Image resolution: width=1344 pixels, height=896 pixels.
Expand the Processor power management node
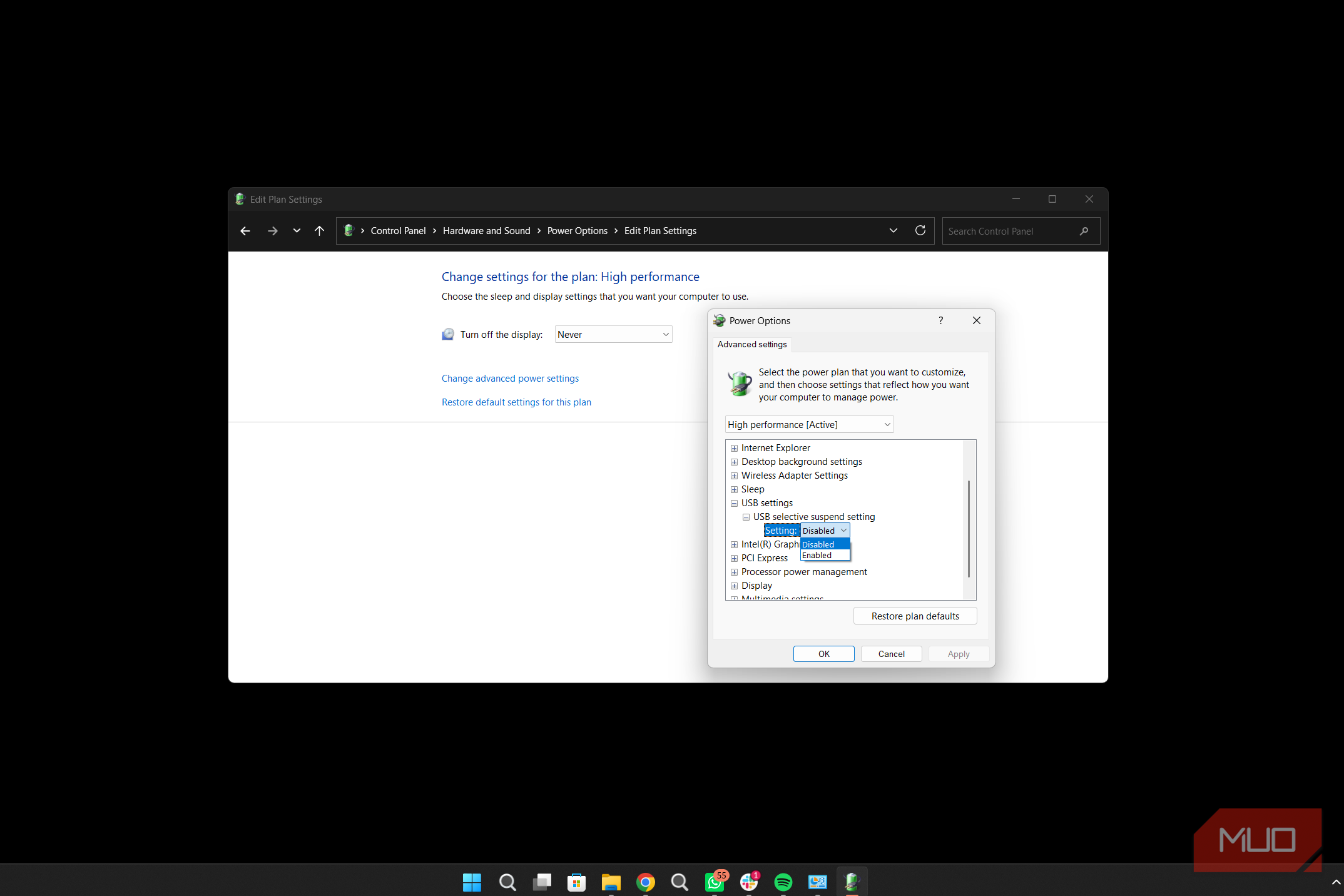(734, 572)
